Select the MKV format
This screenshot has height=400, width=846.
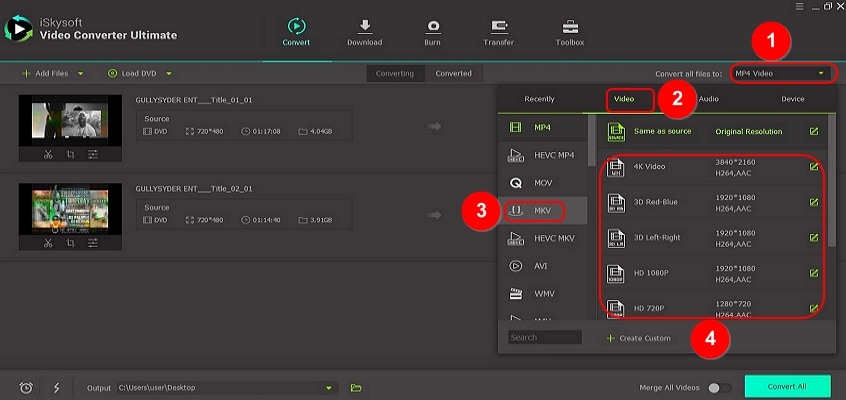542,211
